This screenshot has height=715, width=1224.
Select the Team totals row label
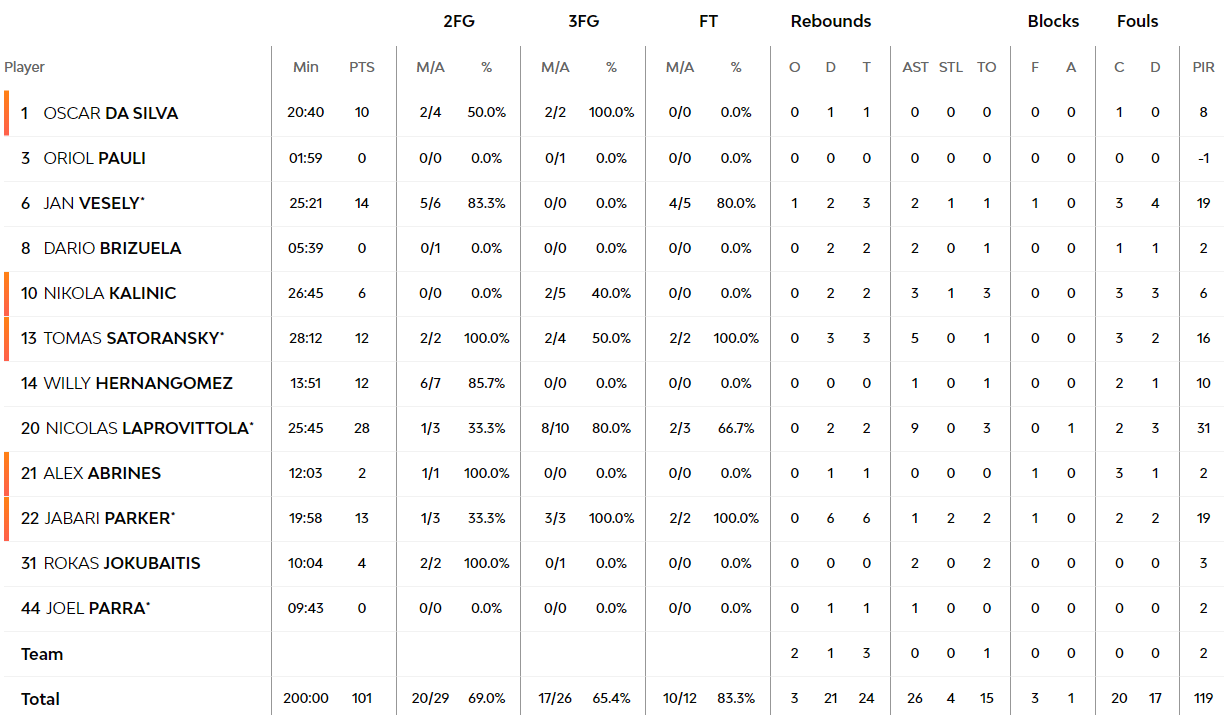point(42,654)
